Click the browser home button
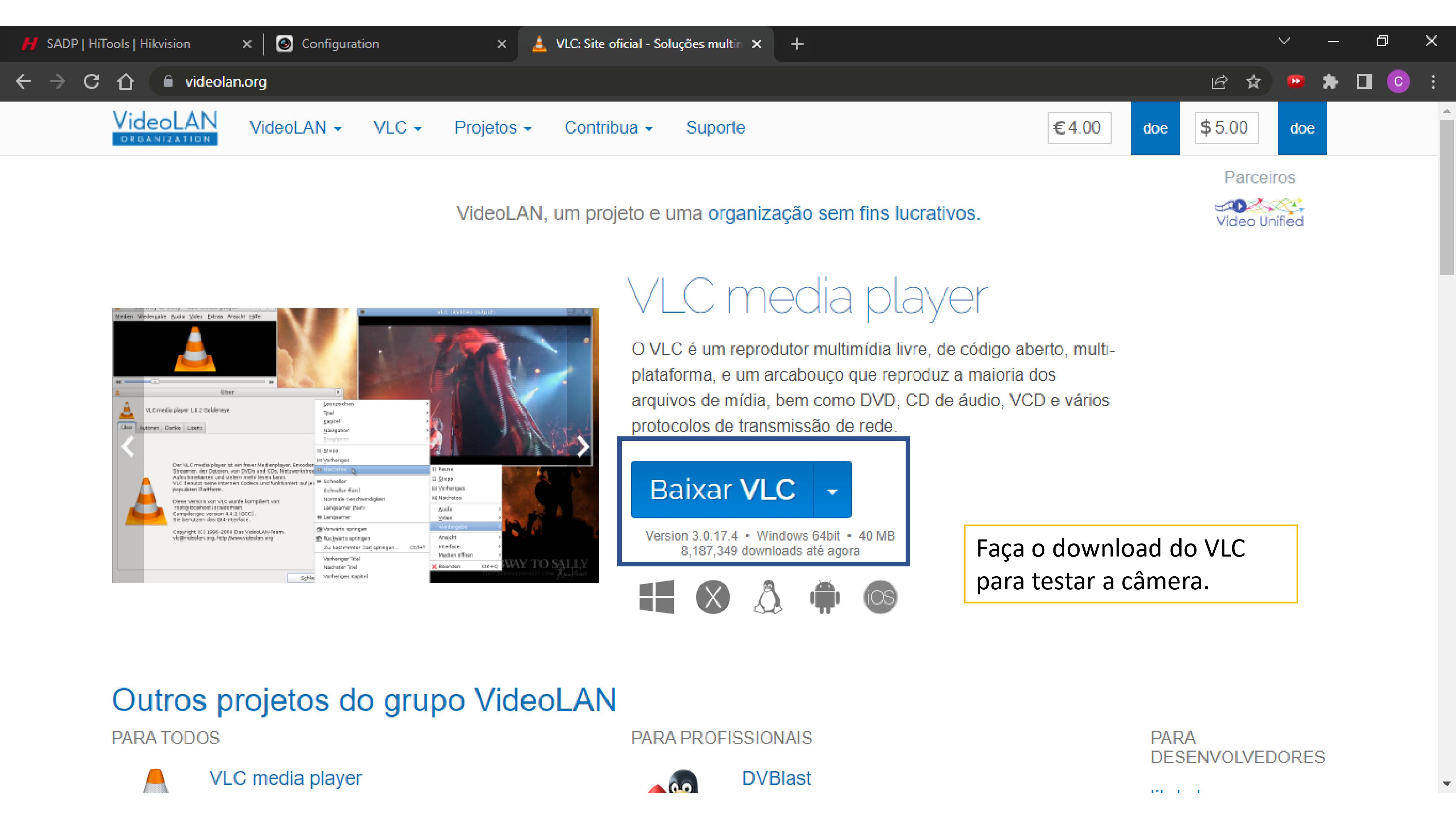This screenshot has height=819, width=1456. coord(126,82)
